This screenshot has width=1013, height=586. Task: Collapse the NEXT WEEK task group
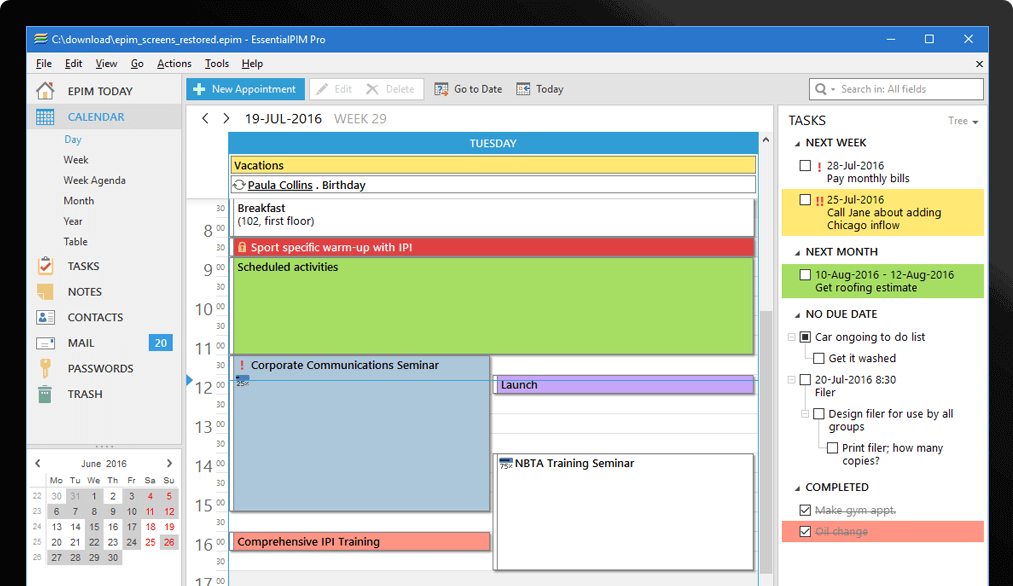tap(797, 143)
